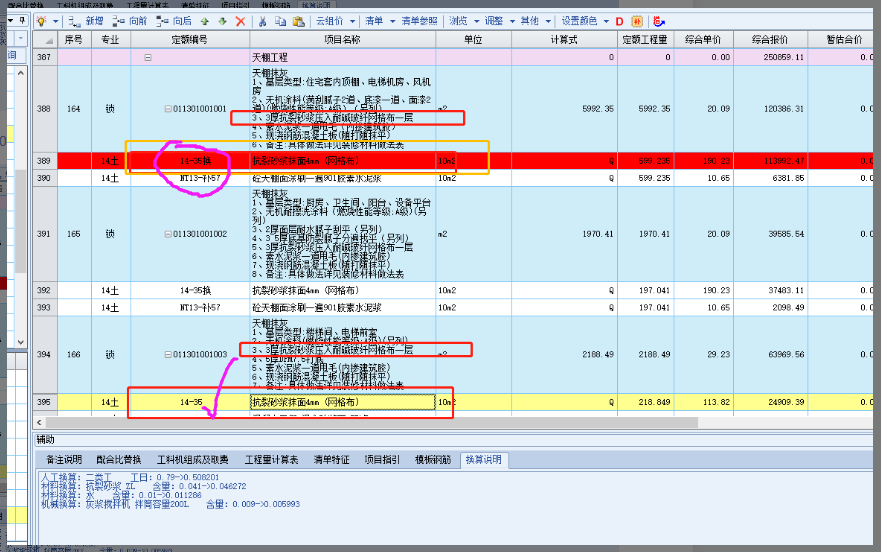Select code cell 14-35 in row 395
This screenshot has width=881, height=552.
pyautogui.click(x=190, y=402)
